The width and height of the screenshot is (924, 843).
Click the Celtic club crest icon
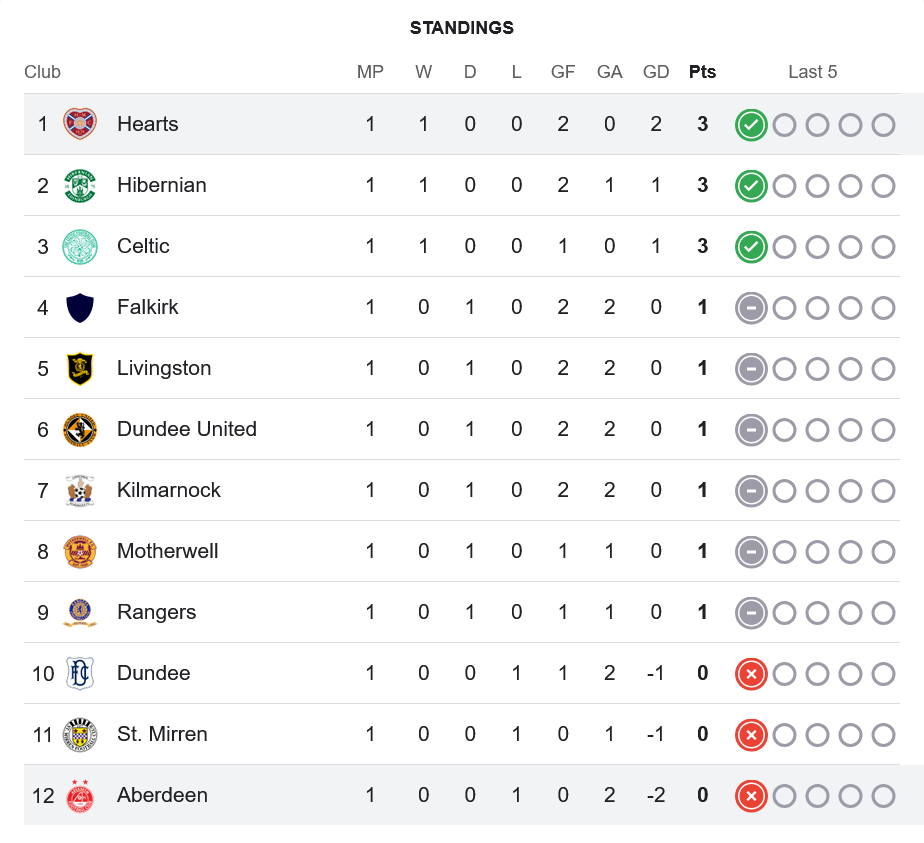coord(80,247)
